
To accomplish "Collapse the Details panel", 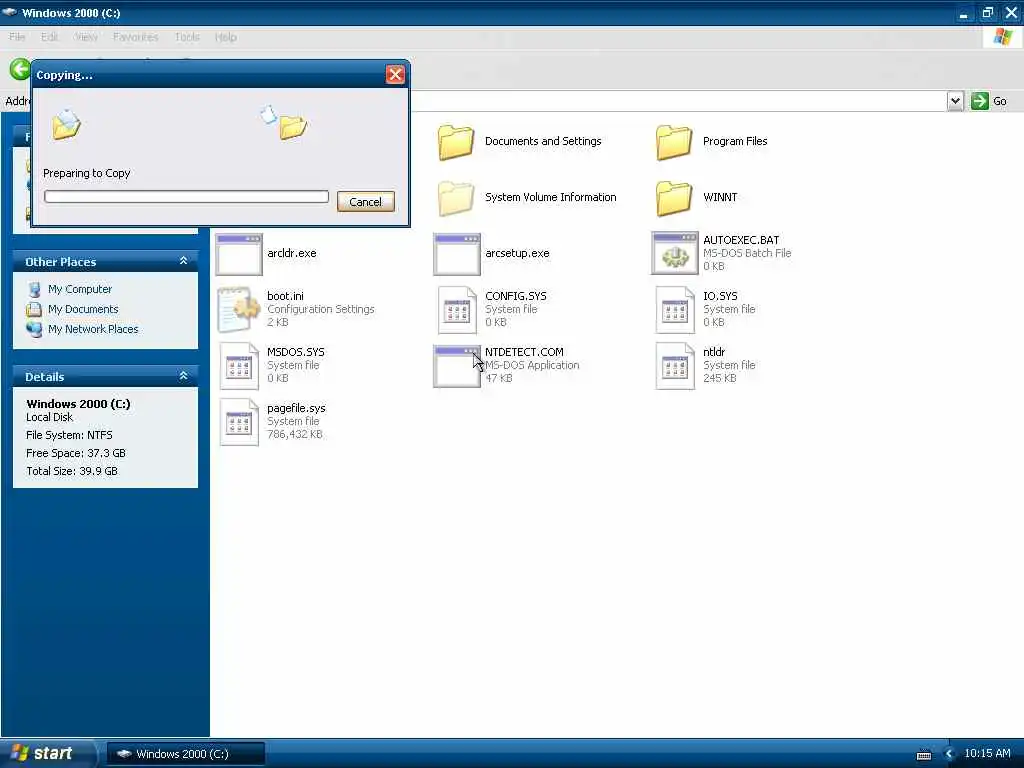I will coord(184,376).
